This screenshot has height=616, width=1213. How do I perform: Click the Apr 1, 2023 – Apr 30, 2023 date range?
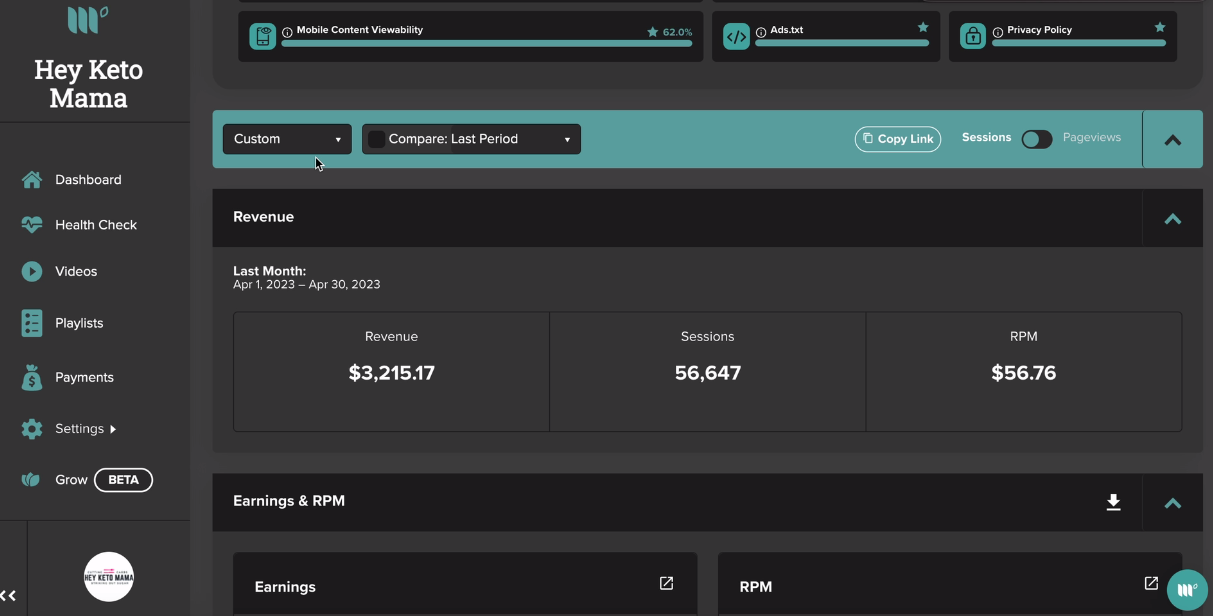point(307,284)
